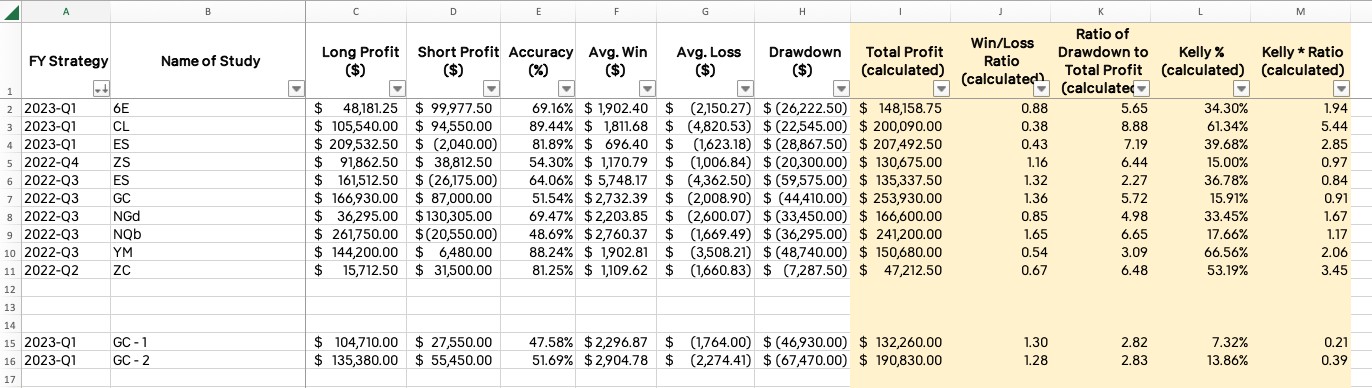This screenshot has width=1372, height=388.
Task: Select the GC - 2 study name cell
Action: (x=208, y=360)
